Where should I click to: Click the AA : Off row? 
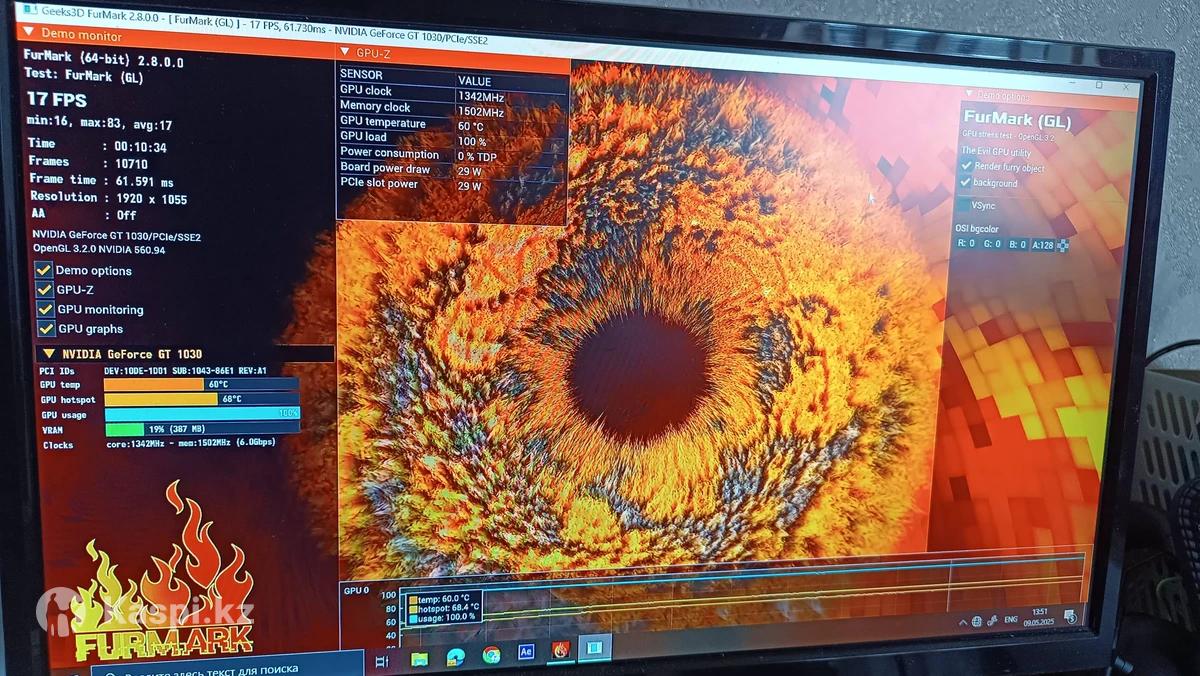(x=83, y=215)
